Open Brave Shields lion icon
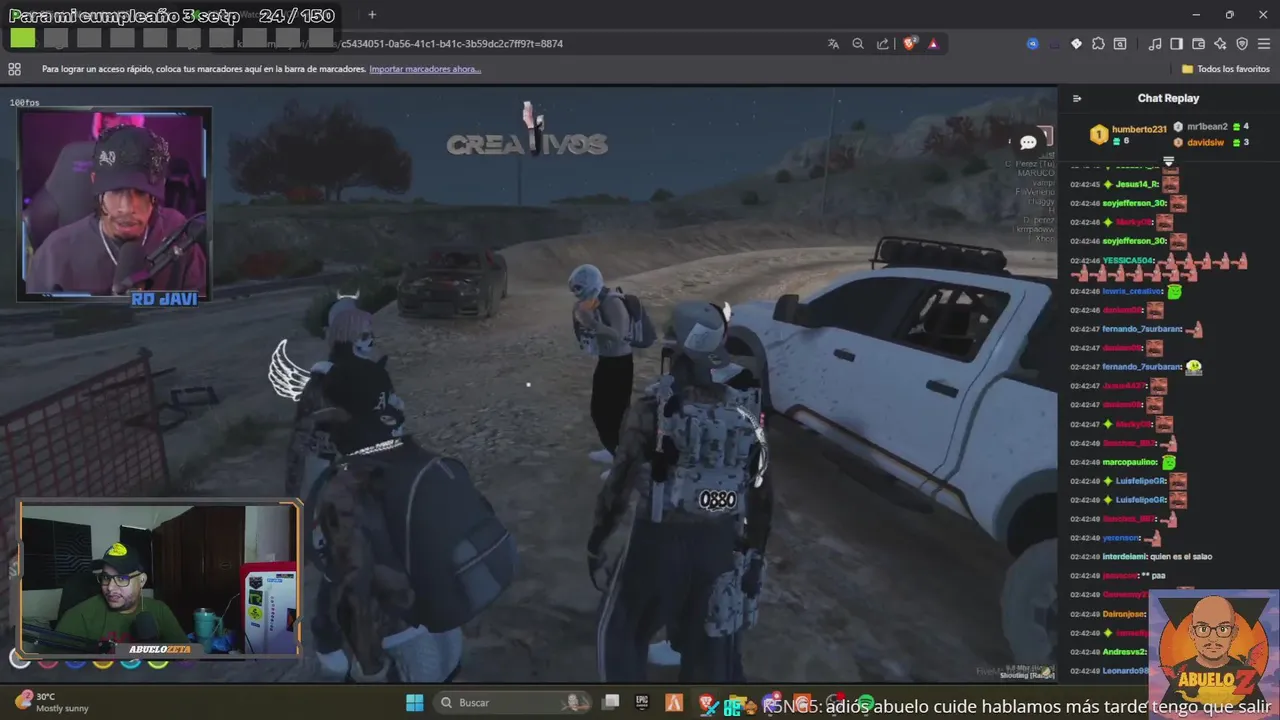This screenshot has height=720, width=1280. tap(910, 44)
